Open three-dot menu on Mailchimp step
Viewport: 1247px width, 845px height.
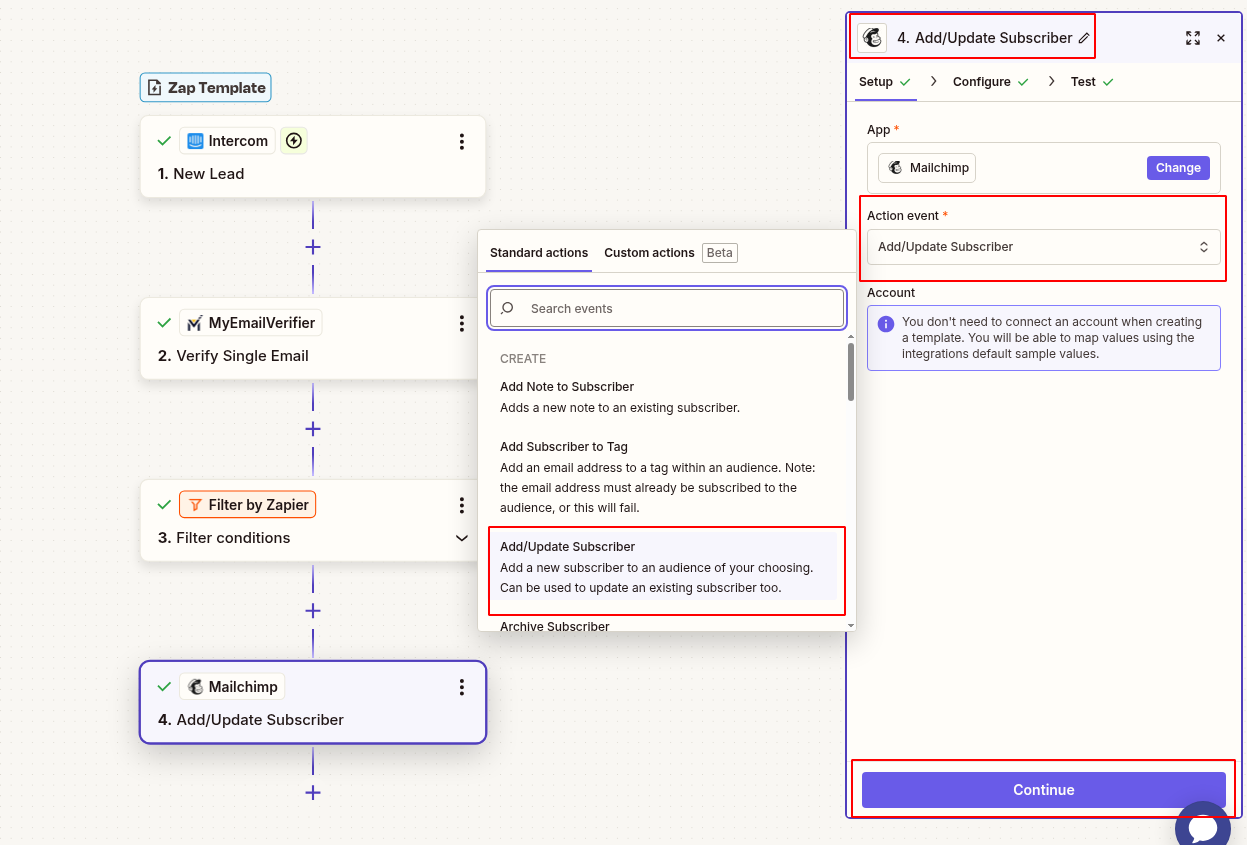(461, 687)
